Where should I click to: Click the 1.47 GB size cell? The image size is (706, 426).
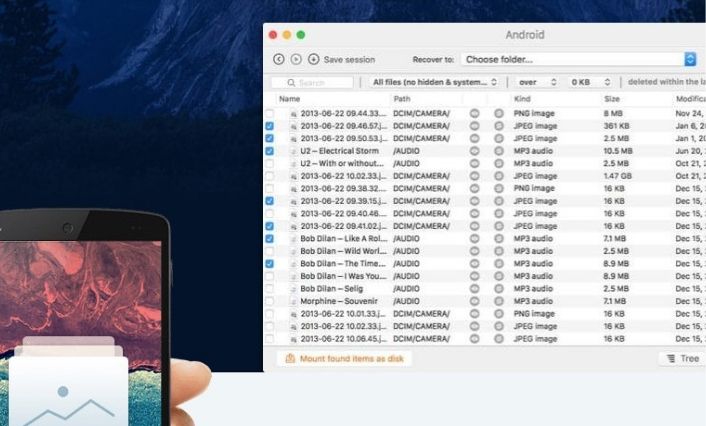tap(617, 176)
